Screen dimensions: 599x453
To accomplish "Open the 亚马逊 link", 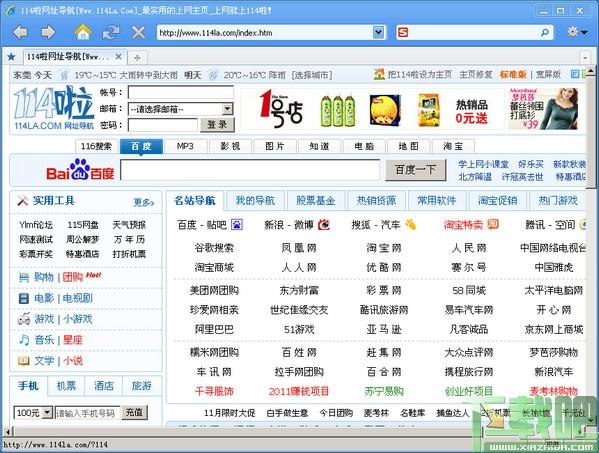I will [x=384, y=329].
